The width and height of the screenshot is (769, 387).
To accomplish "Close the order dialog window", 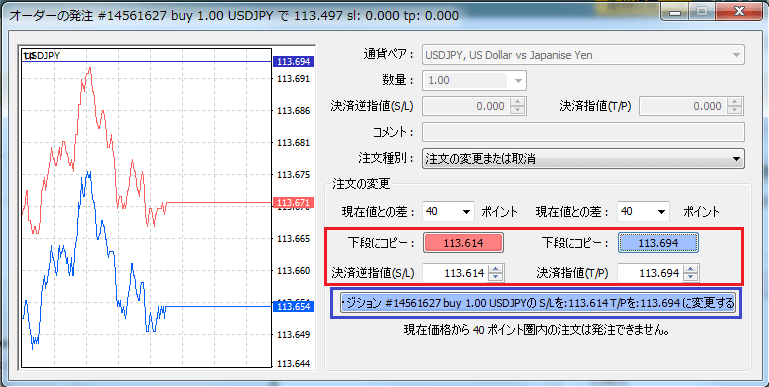I will click(x=739, y=11).
